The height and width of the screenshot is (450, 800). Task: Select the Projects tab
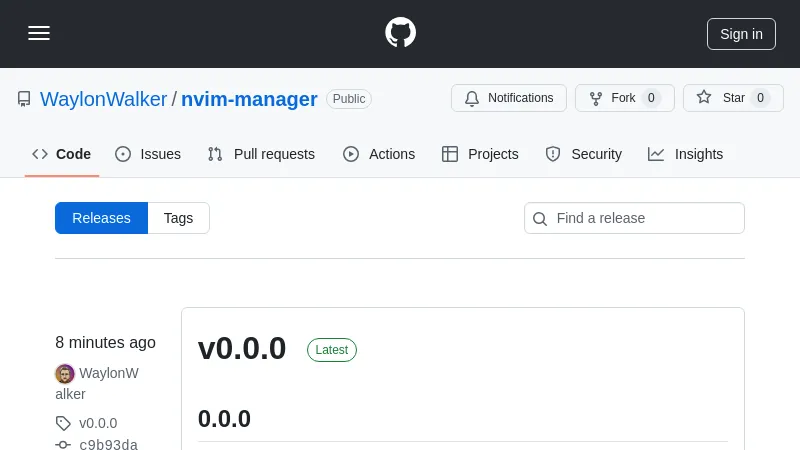coord(480,154)
